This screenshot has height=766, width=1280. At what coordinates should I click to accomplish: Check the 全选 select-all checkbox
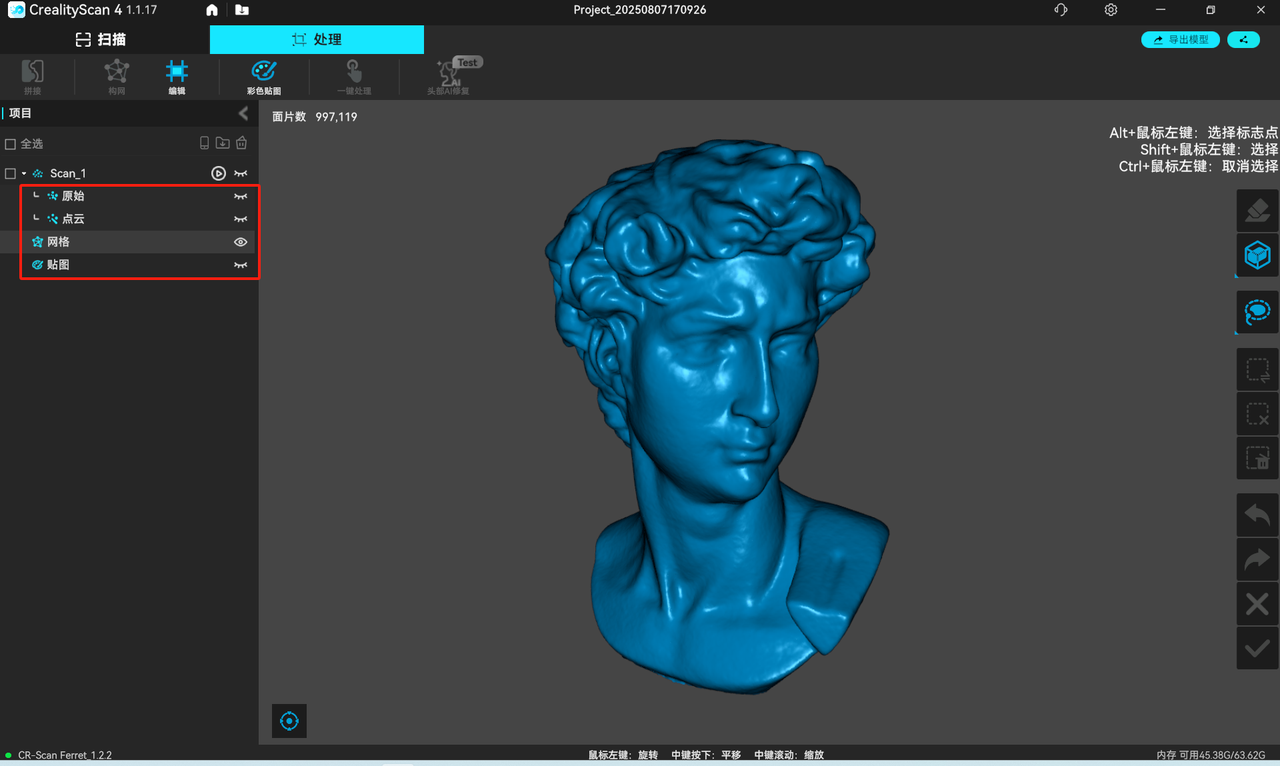(10, 144)
